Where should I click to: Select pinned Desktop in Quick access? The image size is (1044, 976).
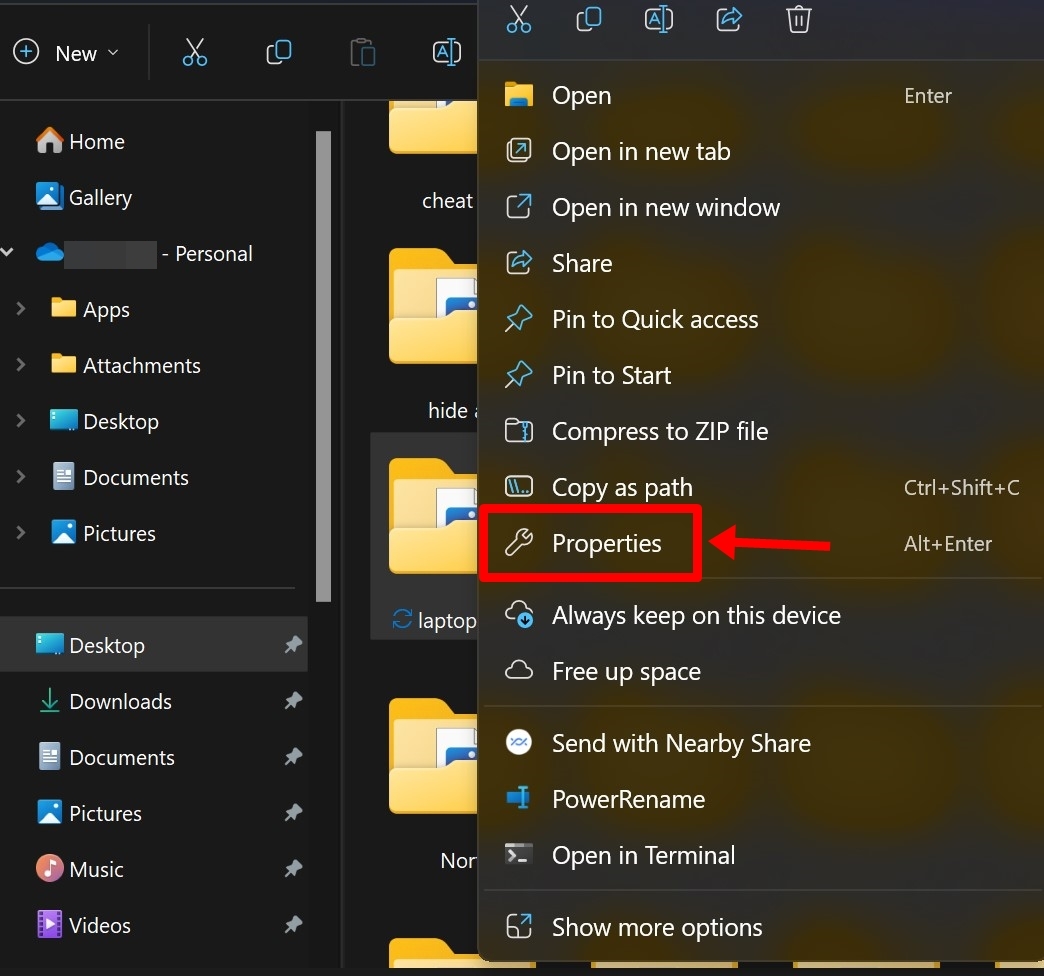(154, 644)
